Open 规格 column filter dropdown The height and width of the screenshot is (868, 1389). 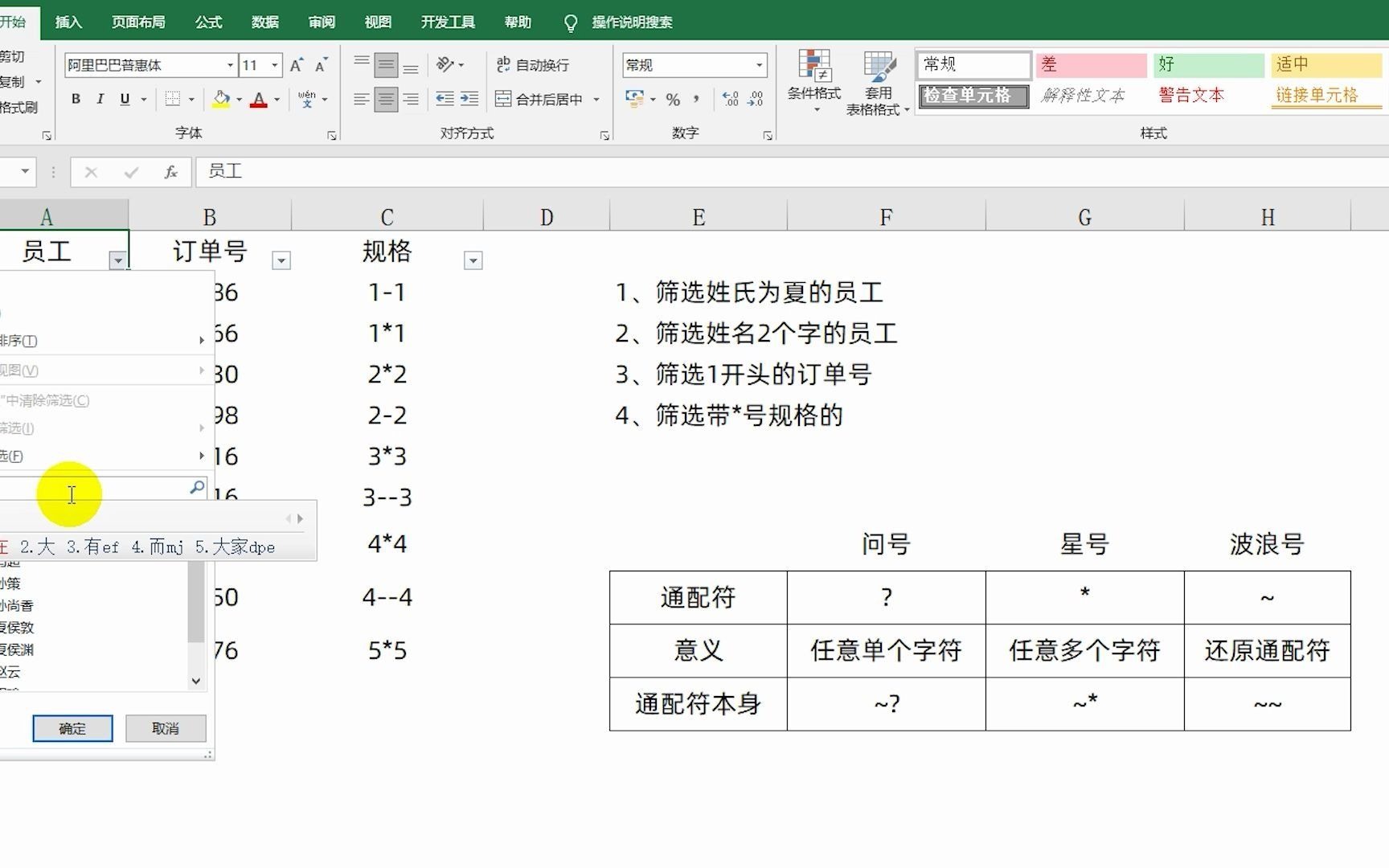473,260
